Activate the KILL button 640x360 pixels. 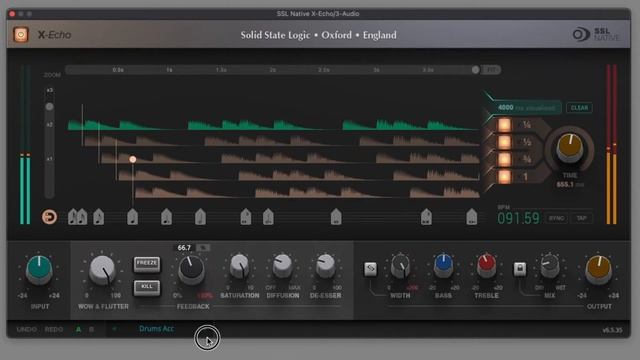[x=147, y=287]
